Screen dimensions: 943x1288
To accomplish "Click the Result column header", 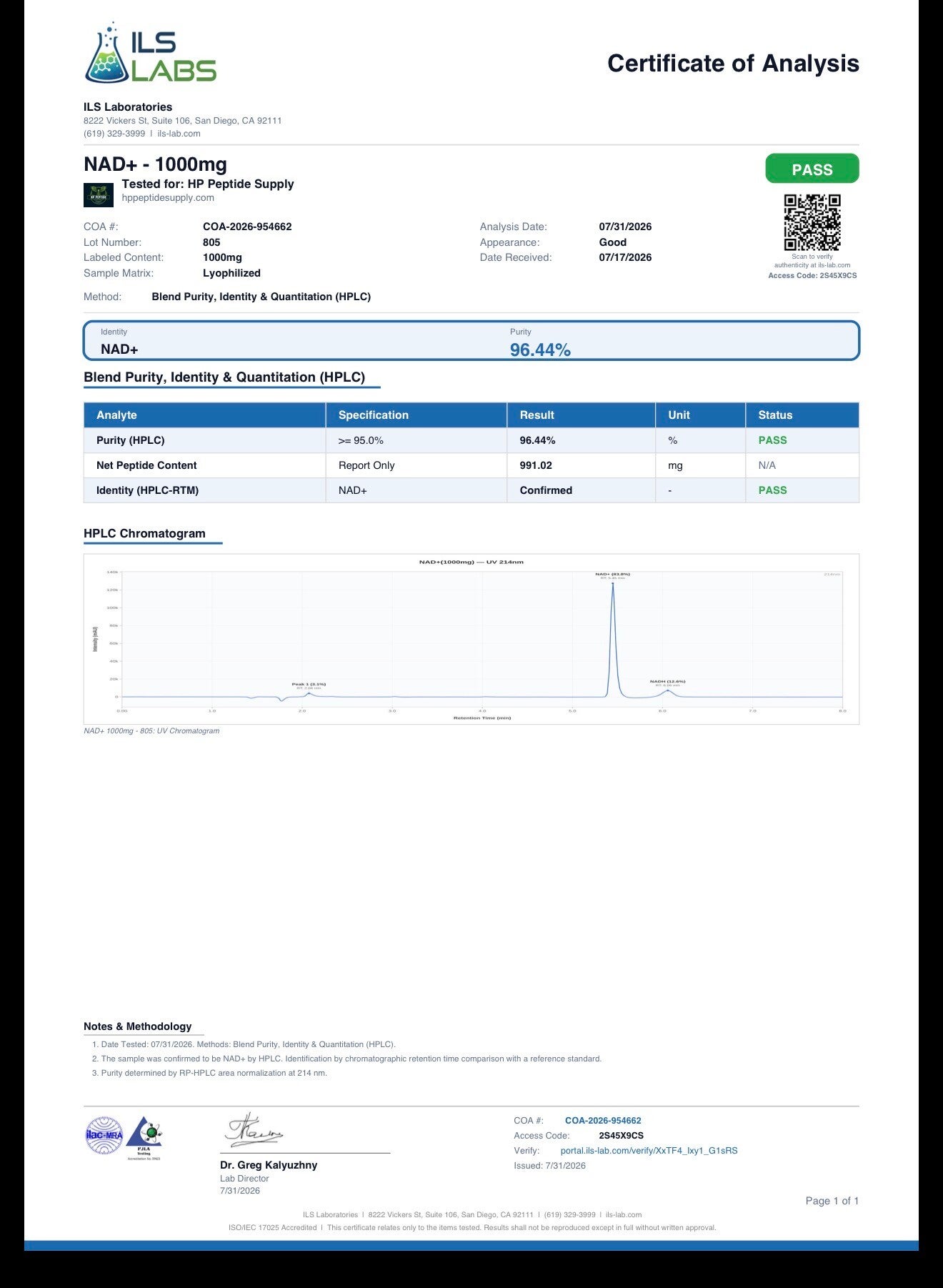I will [582, 415].
